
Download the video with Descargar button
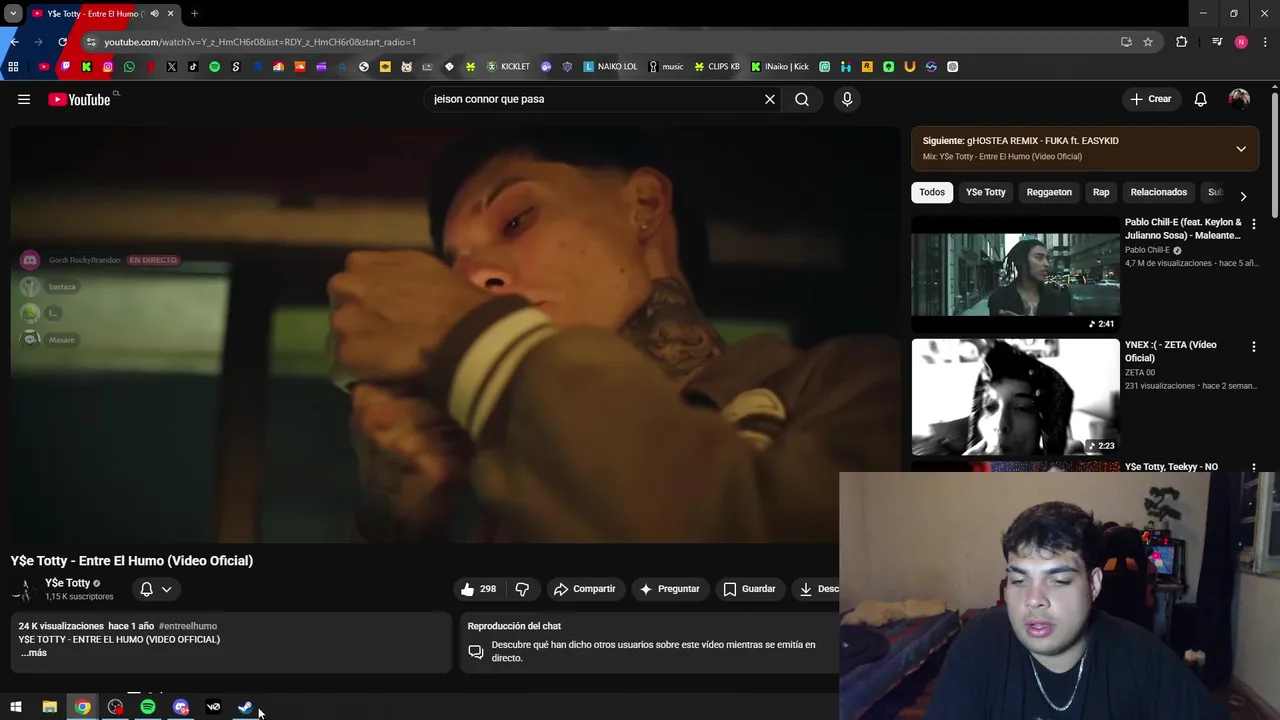pos(818,589)
